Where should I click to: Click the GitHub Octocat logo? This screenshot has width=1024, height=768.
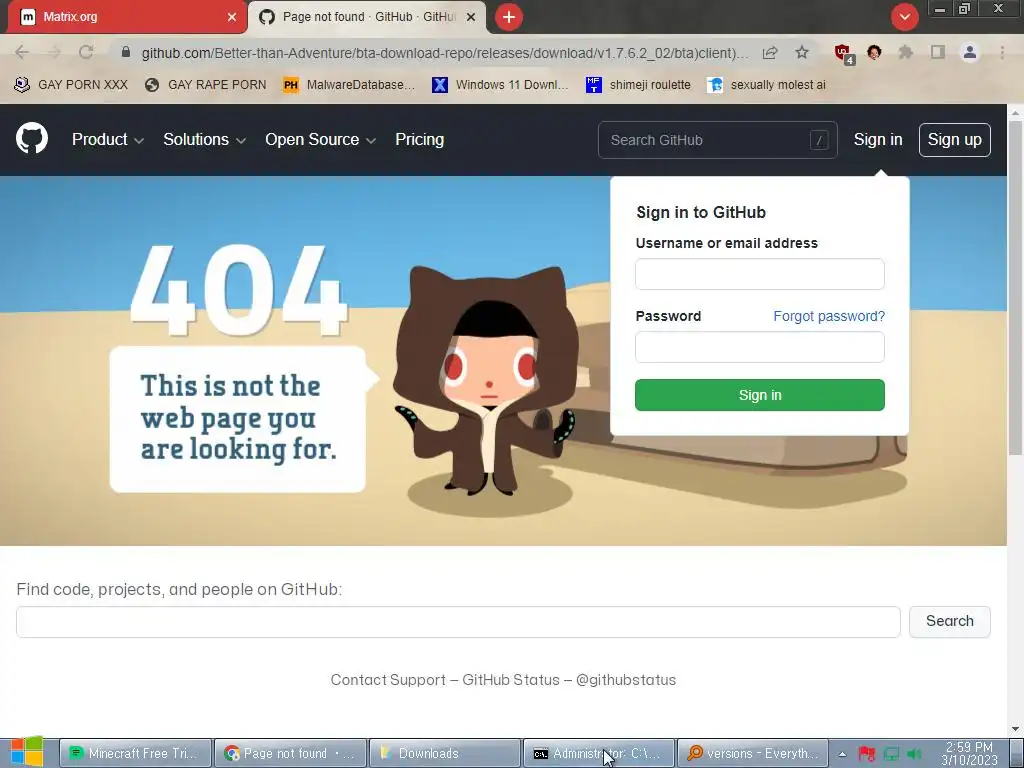pyautogui.click(x=32, y=138)
